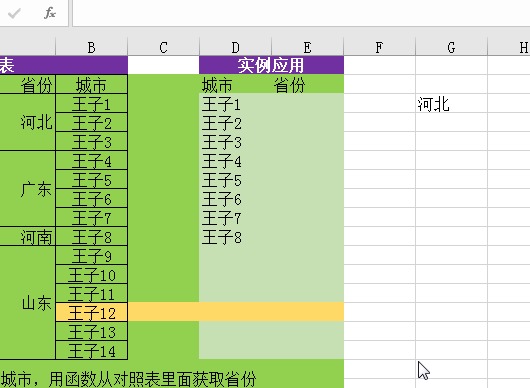Select 城市 header in column B
The height and width of the screenshot is (388, 530).
click(x=91, y=84)
